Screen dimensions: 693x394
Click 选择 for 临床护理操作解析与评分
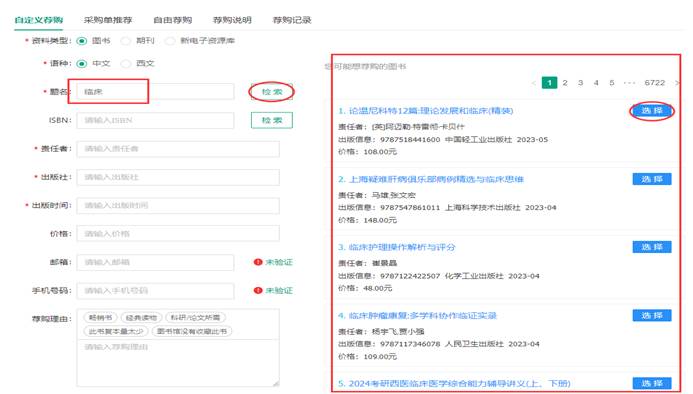coord(652,247)
